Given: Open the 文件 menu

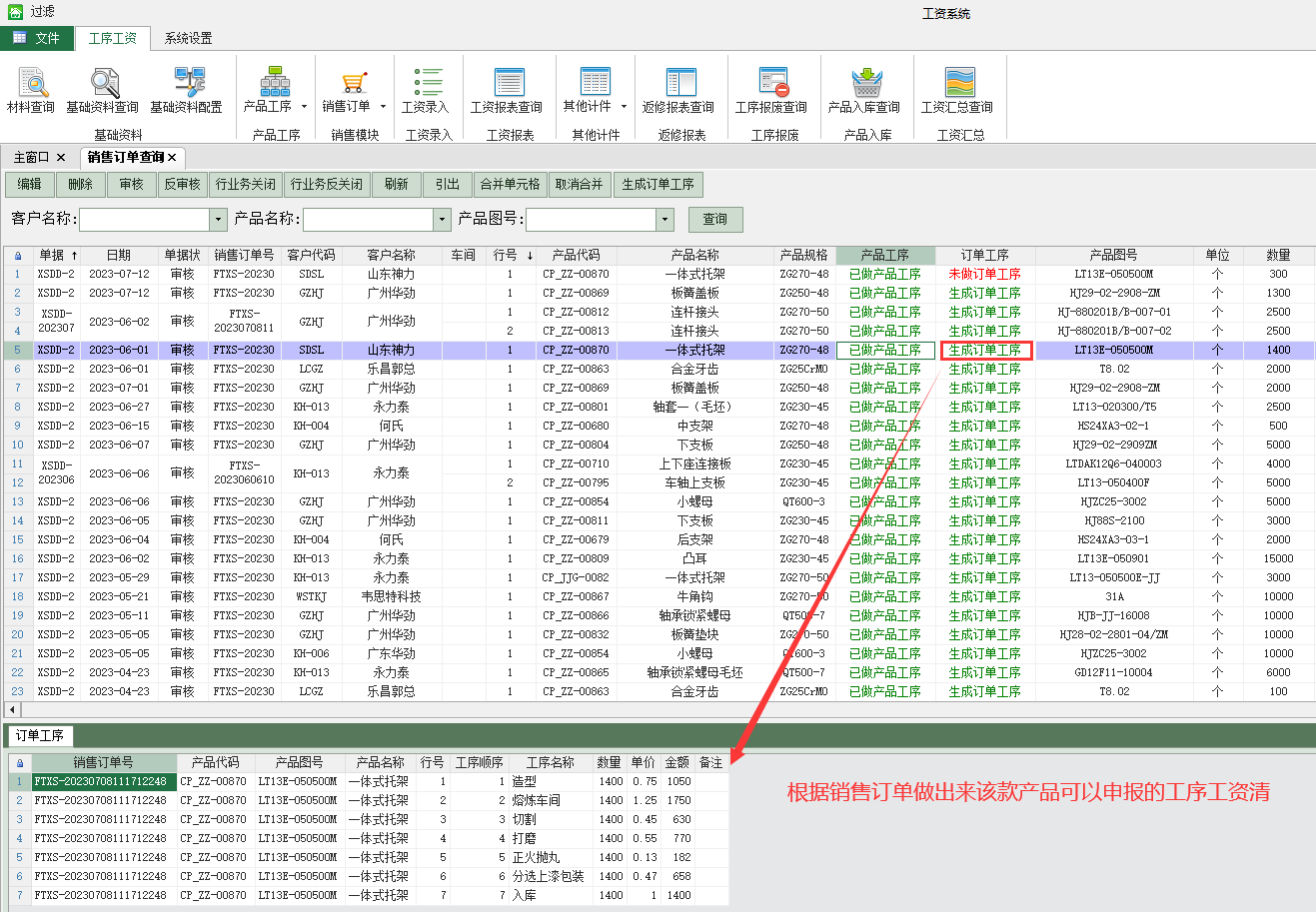Looking at the screenshot, I should point(37,38).
